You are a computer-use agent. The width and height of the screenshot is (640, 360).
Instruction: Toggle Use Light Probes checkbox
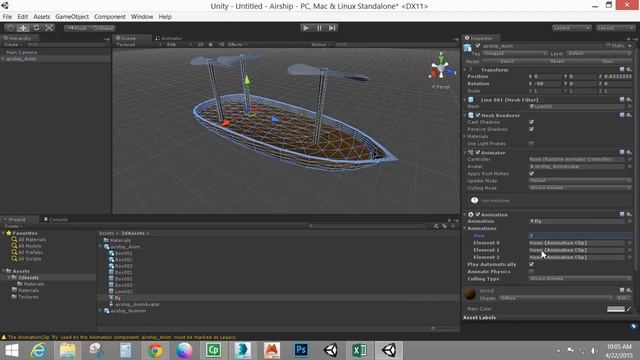(x=531, y=144)
